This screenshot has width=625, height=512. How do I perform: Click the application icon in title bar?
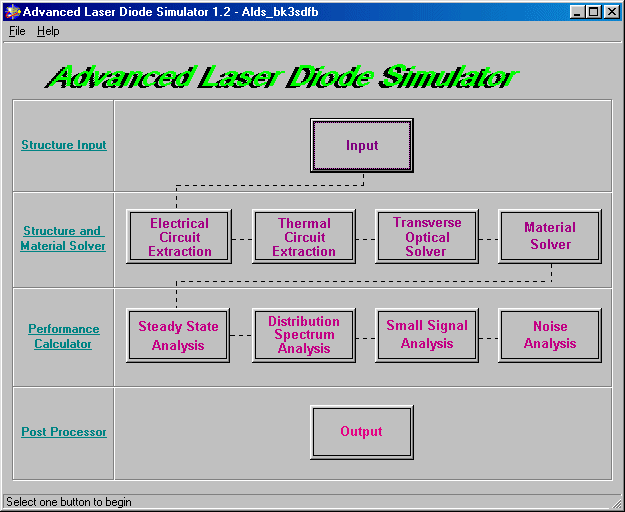click(x=12, y=12)
